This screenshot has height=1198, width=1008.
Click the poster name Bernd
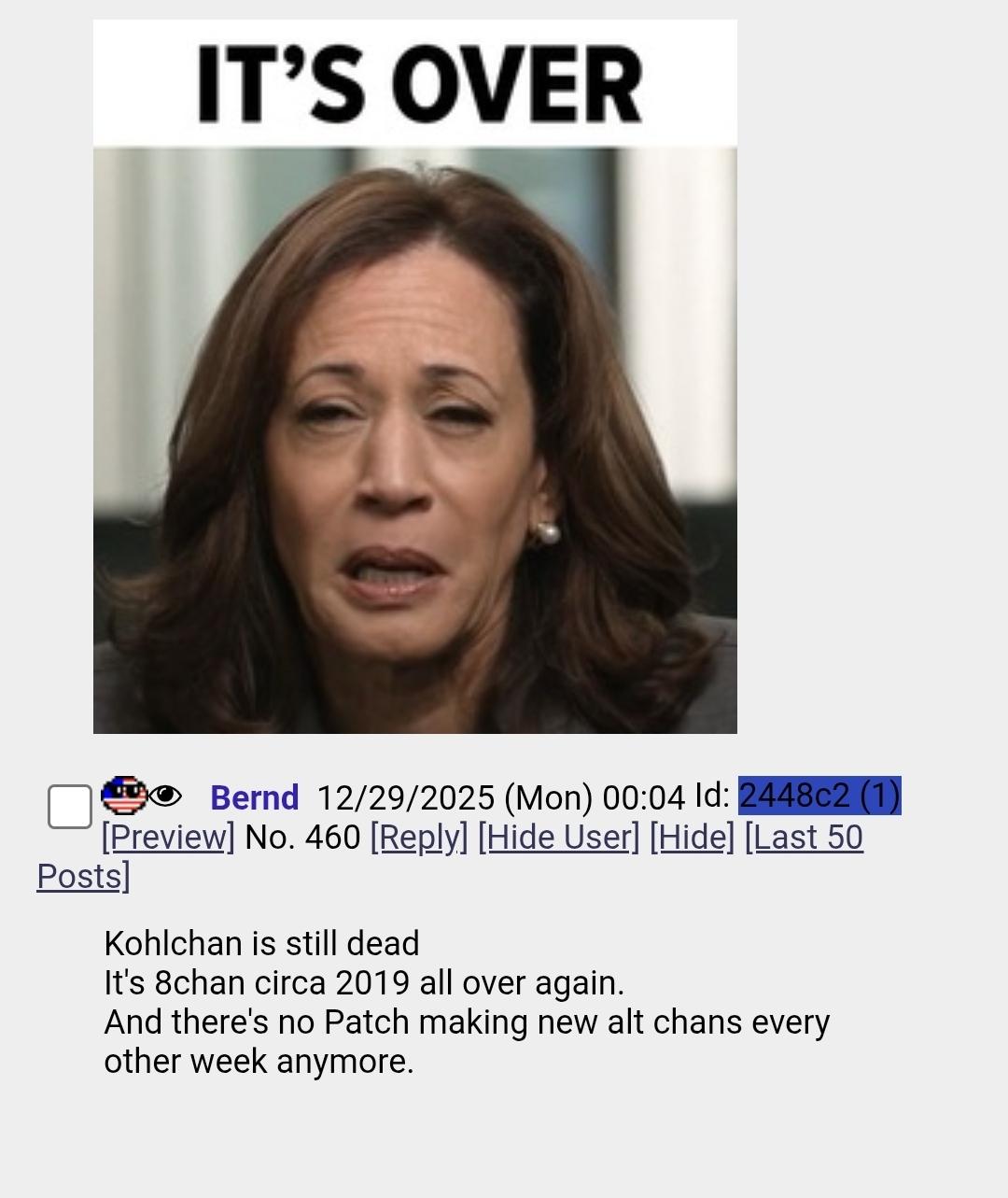point(254,798)
